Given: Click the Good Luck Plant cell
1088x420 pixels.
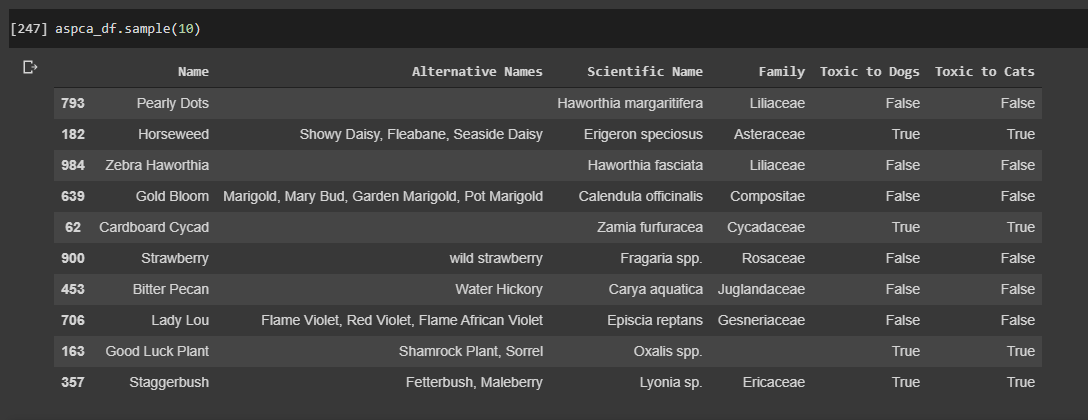Looking at the screenshot, I should pyautogui.click(x=157, y=351).
